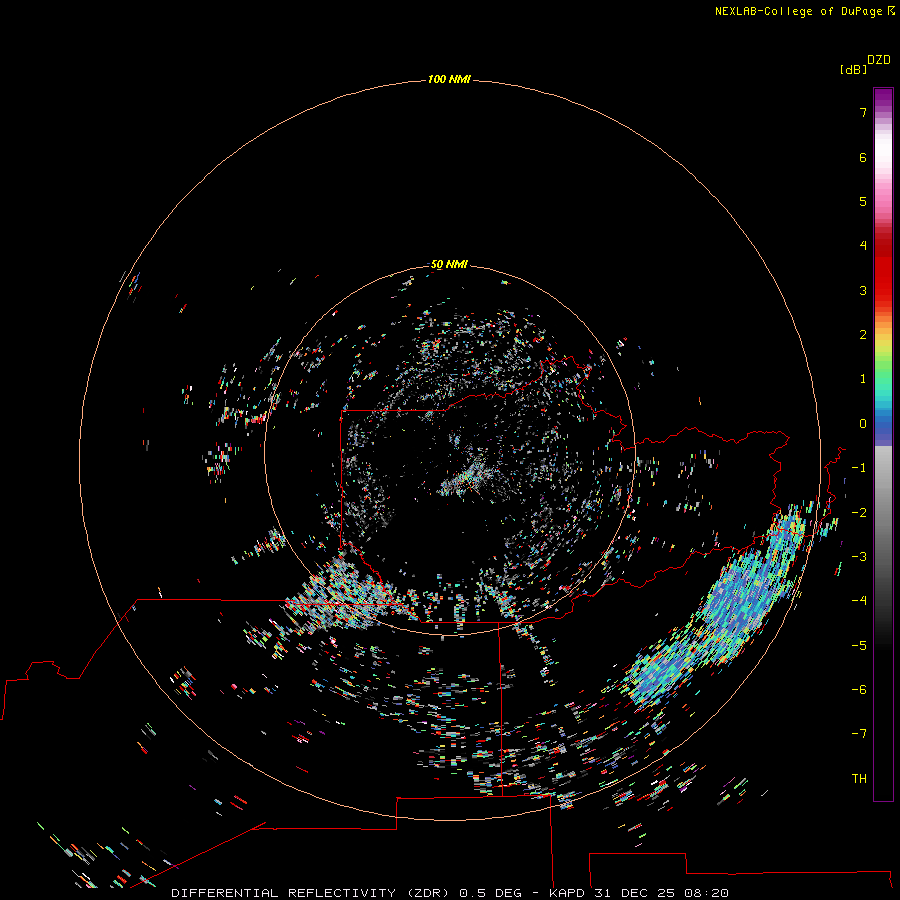Image resolution: width=900 pixels, height=900 pixels.
Task: Click the -4 dB scale value
Action: (859, 601)
